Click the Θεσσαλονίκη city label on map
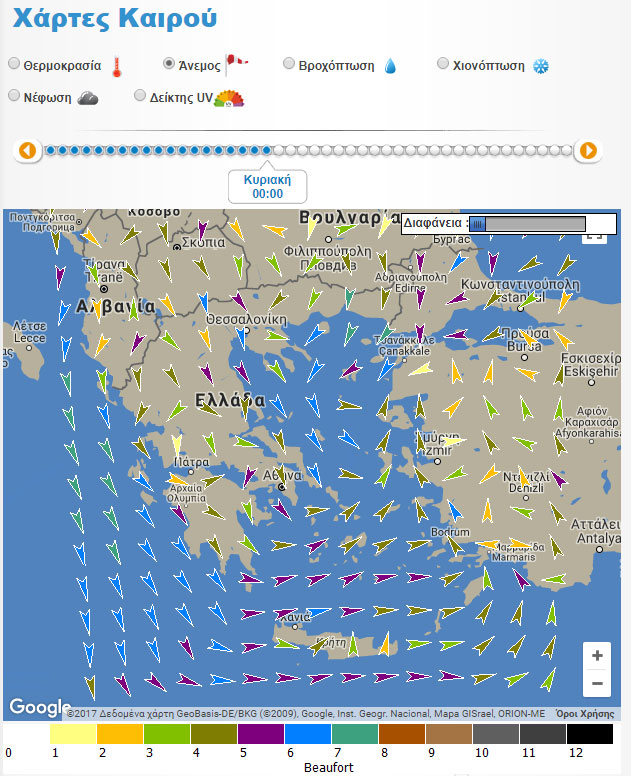631x776 pixels. tap(246, 319)
